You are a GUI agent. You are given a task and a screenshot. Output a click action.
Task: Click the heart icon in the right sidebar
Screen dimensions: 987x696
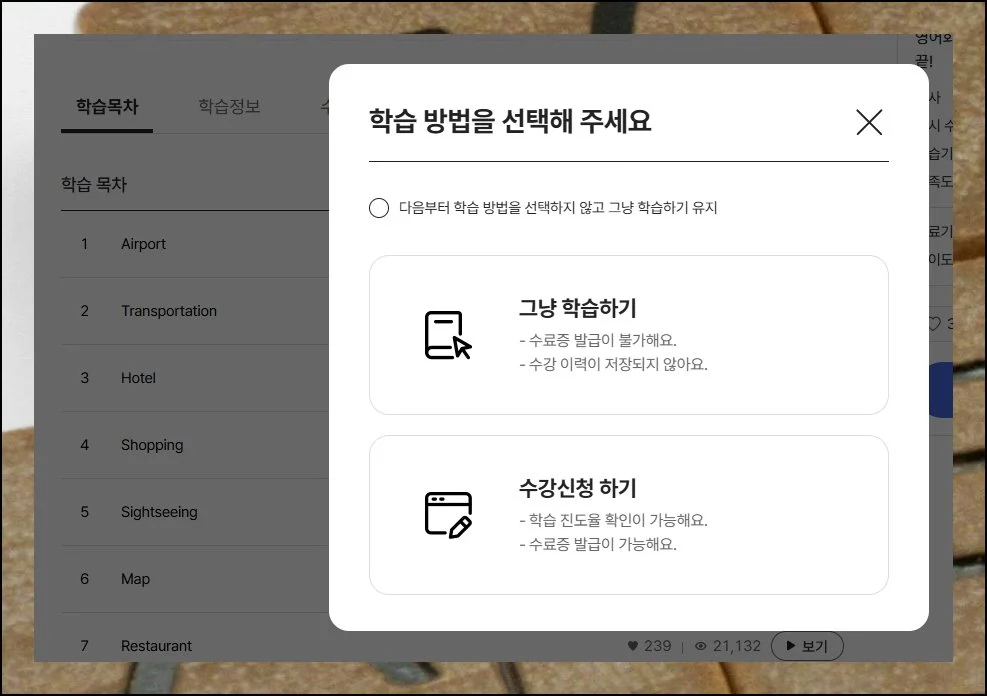(935, 324)
